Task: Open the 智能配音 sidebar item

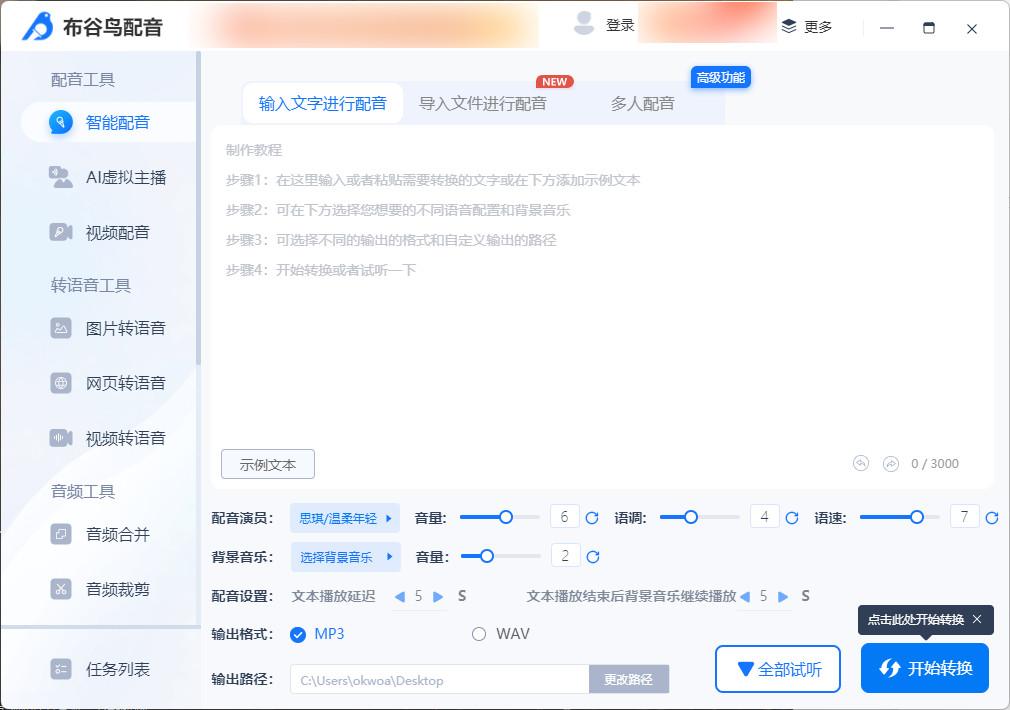Action: click(x=108, y=122)
